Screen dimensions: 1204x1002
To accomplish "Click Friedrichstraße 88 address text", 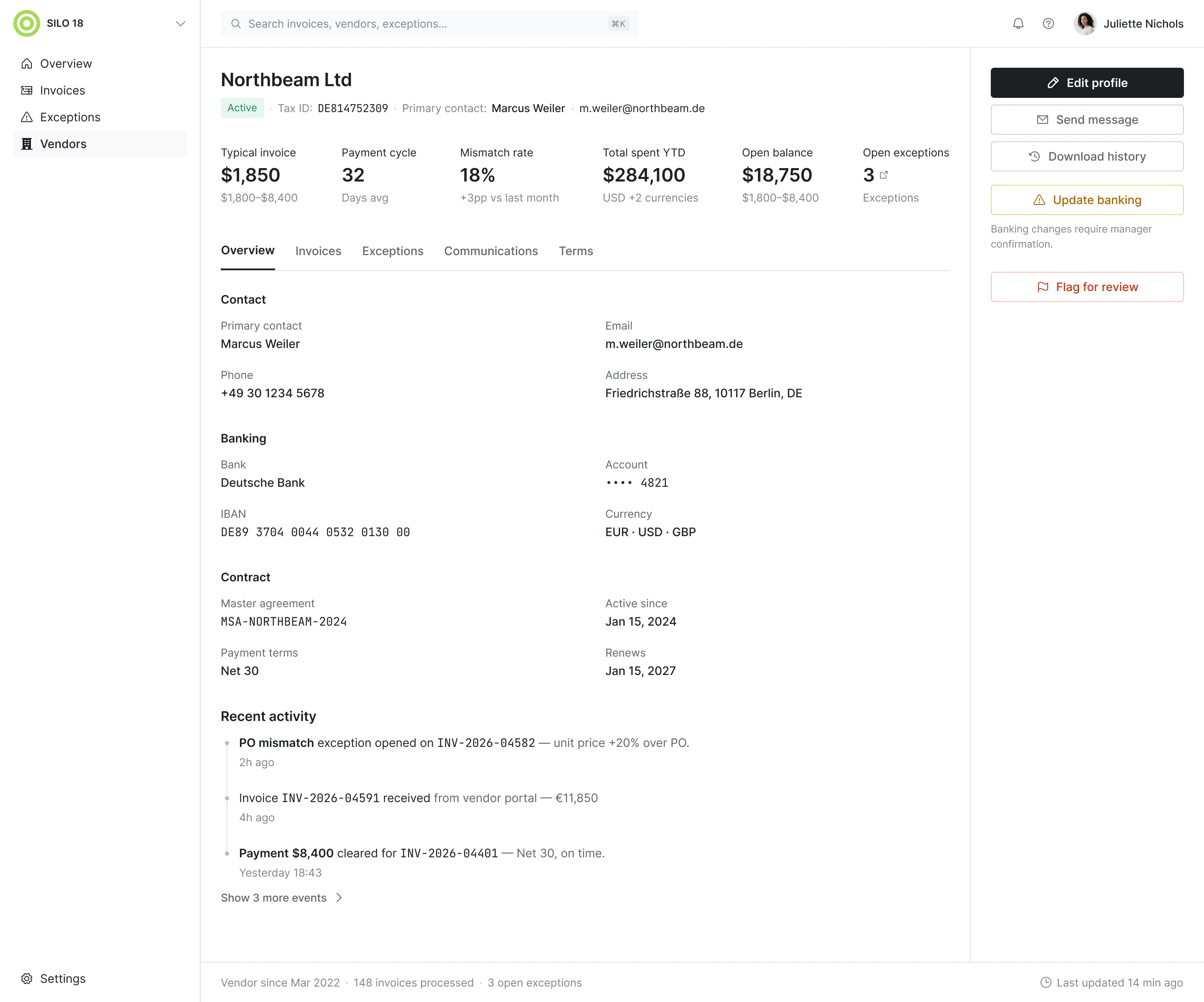I will coord(704,394).
